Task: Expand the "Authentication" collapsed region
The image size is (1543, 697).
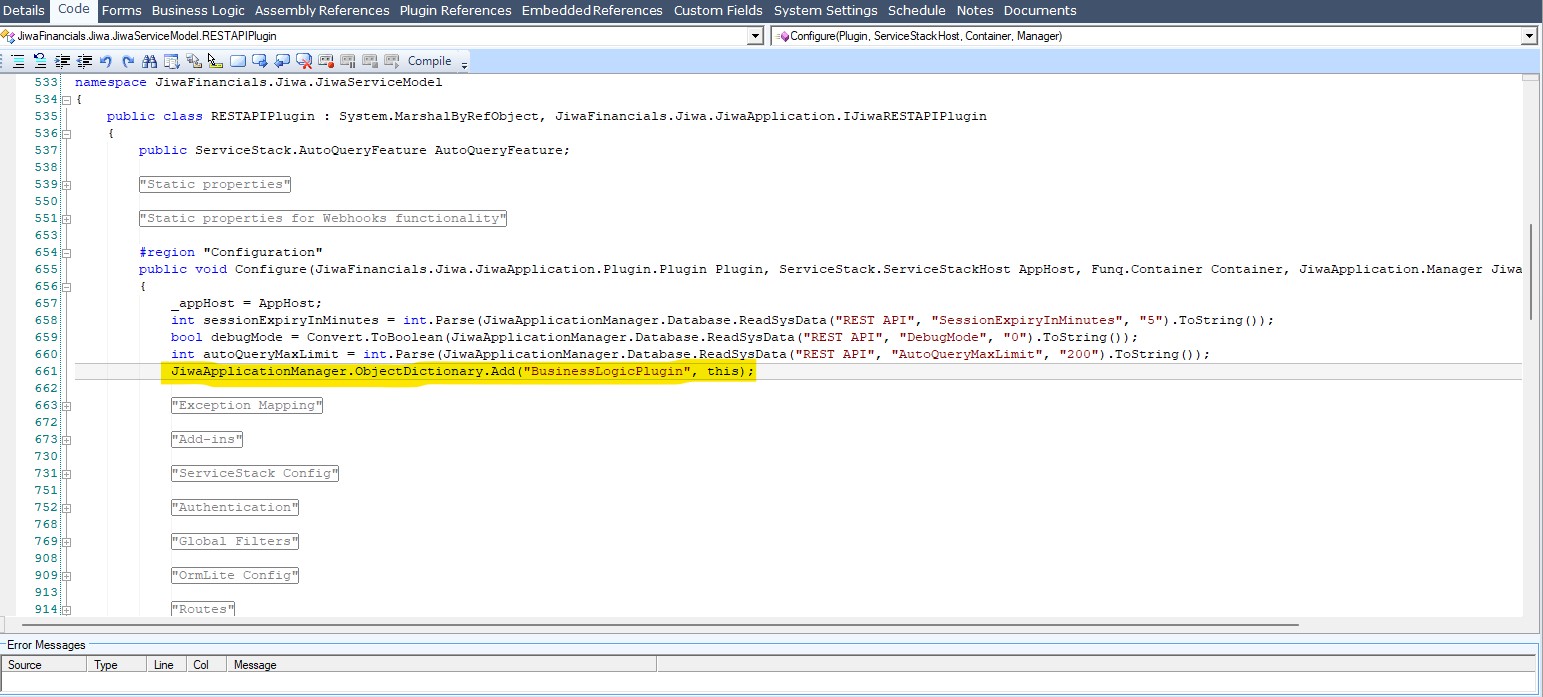Action: click(x=66, y=508)
